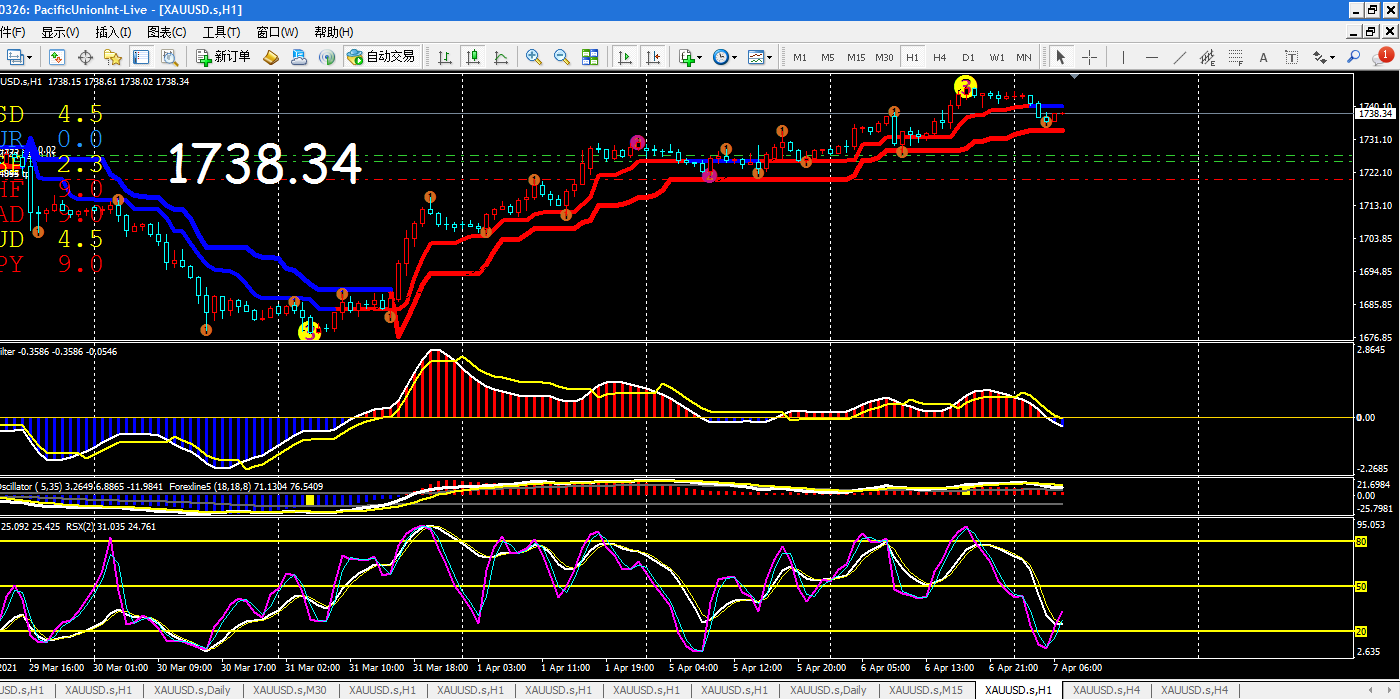Toggle the 自动交易 auto trading button
Viewport: 1400px width, 699px height.
(x=380, y=57)
